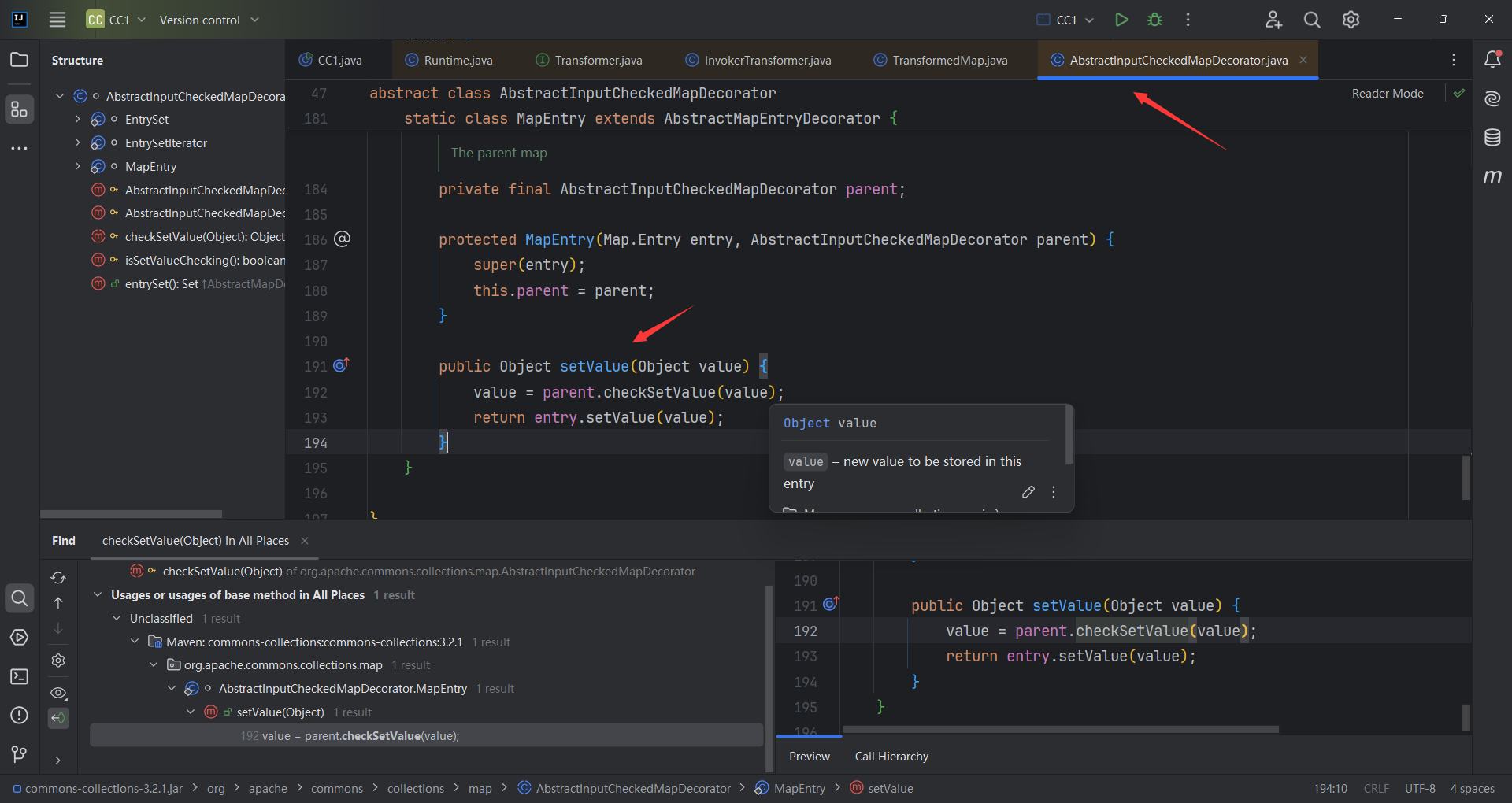1512x803 pixels.
Task: Toggle the Structure tool window icon
Action: click(x=19, y=109)
